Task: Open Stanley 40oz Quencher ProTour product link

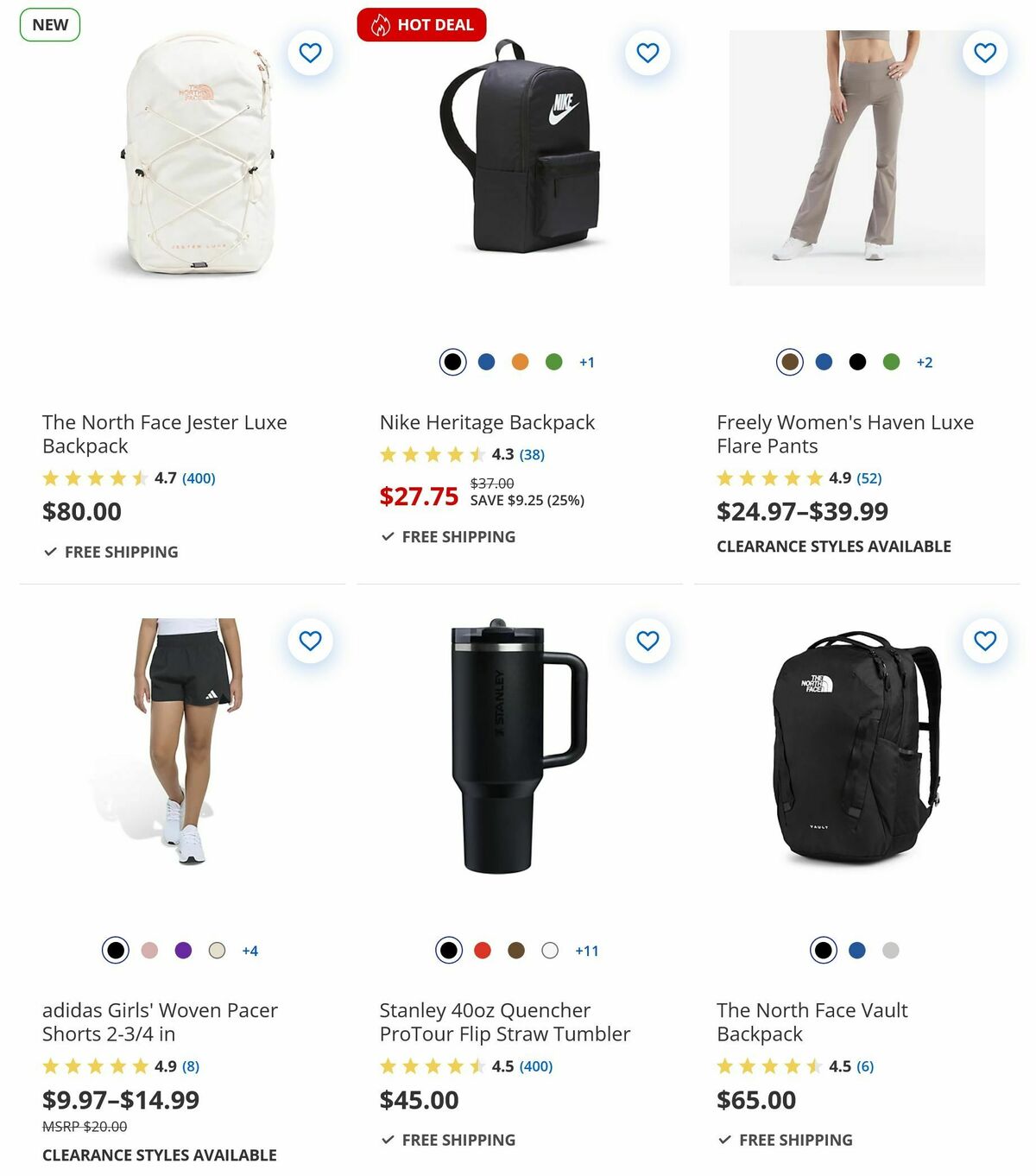Action: tap(505, 1022)
